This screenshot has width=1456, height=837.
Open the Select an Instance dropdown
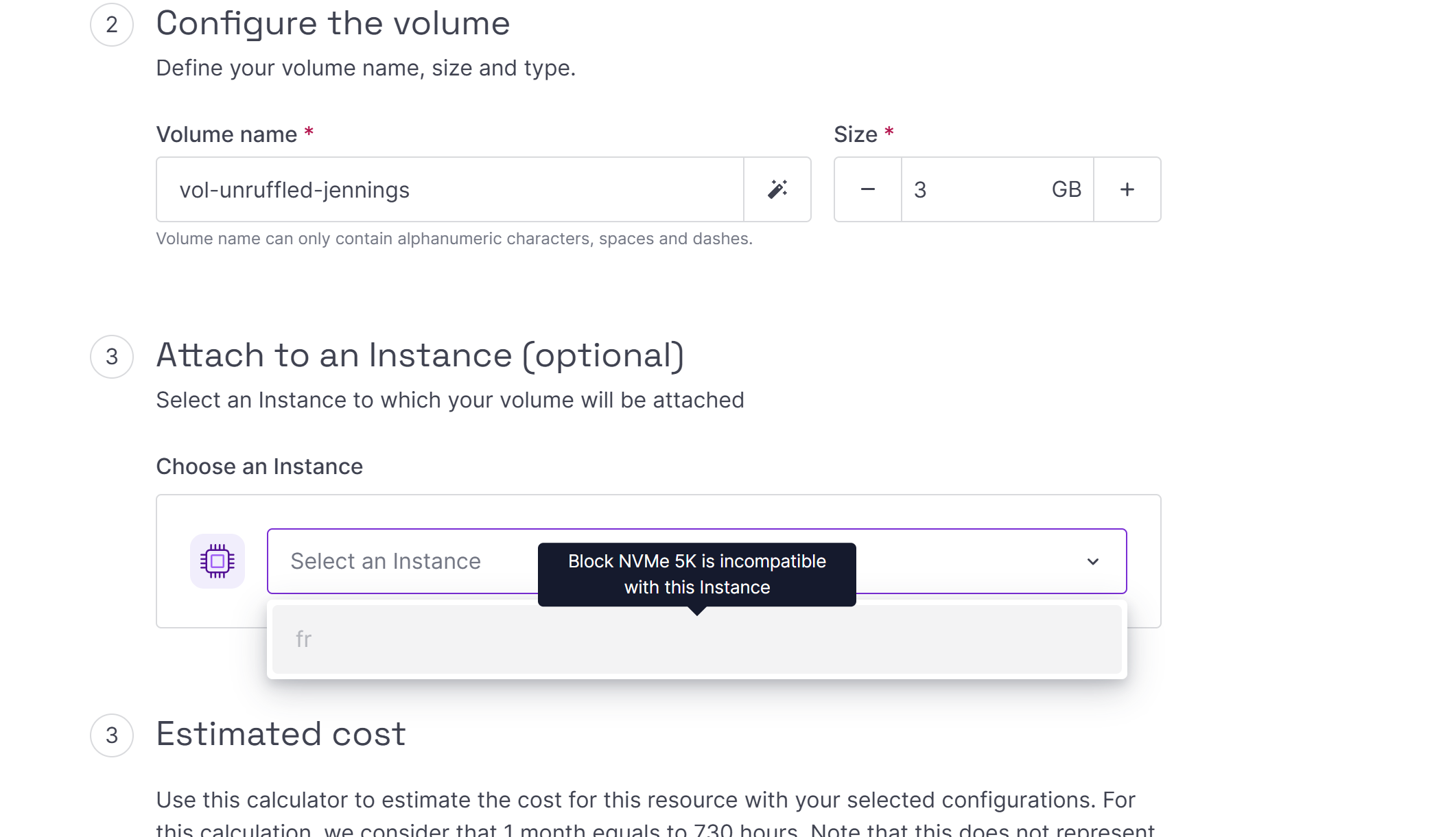point(696,561)
